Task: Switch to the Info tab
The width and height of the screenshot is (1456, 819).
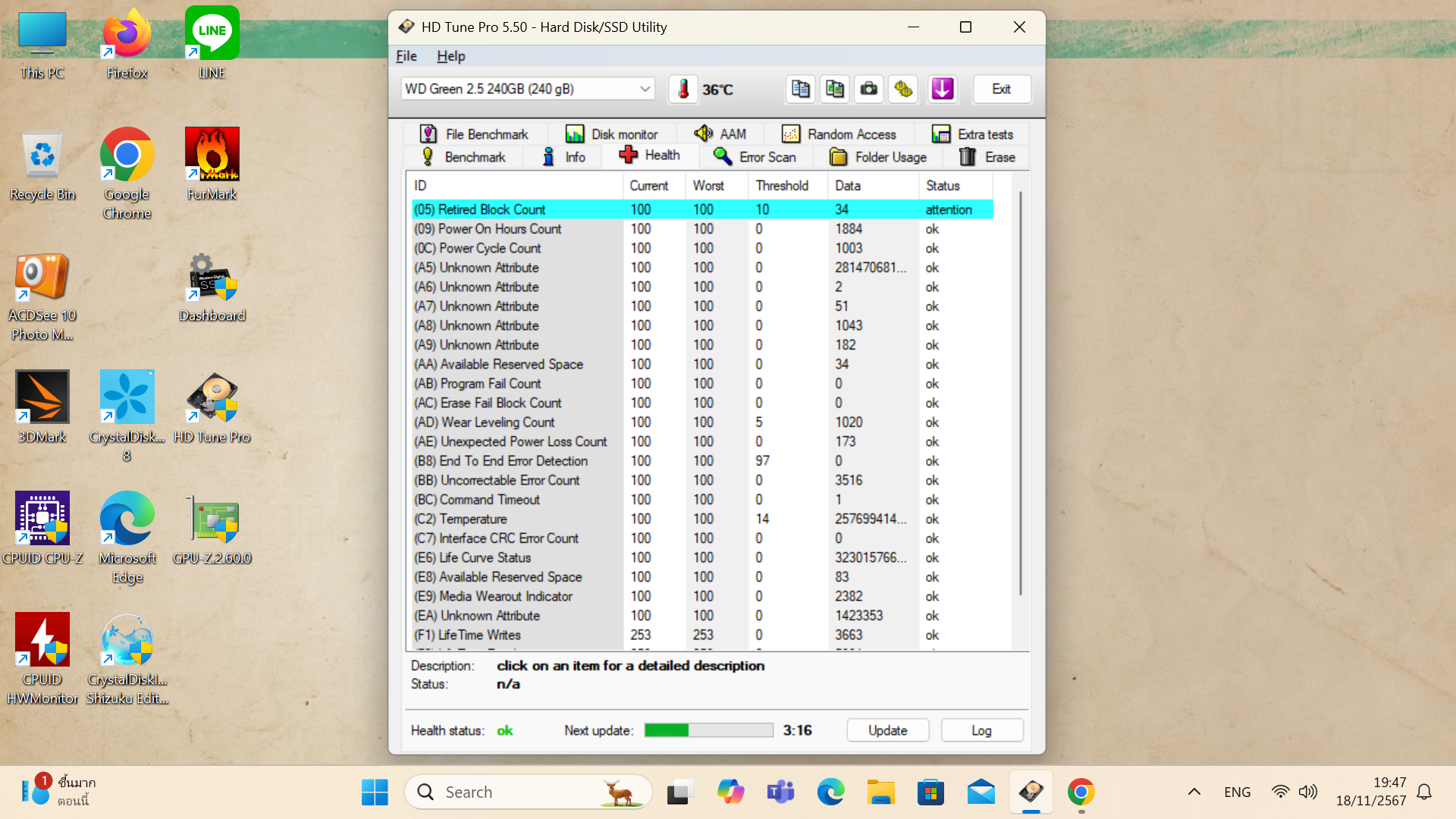Action: (x=563, y=157)
